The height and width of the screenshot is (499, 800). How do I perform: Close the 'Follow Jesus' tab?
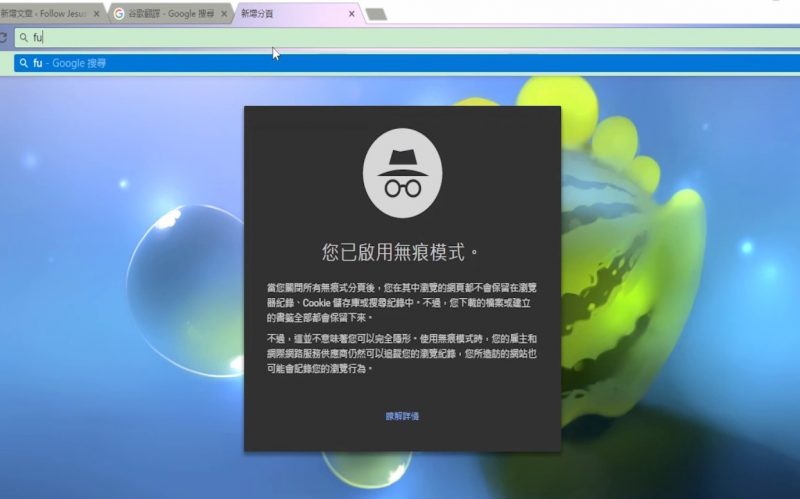(96, 14)
